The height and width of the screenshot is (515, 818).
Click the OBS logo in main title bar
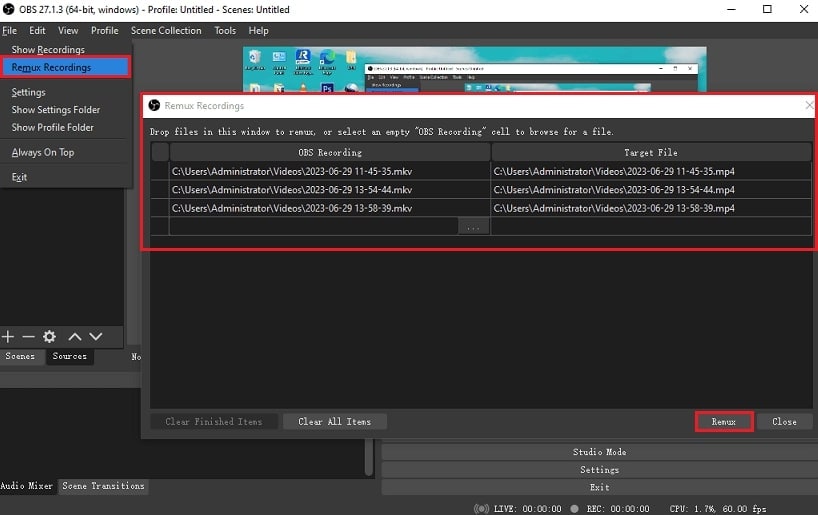coord(8,9)
